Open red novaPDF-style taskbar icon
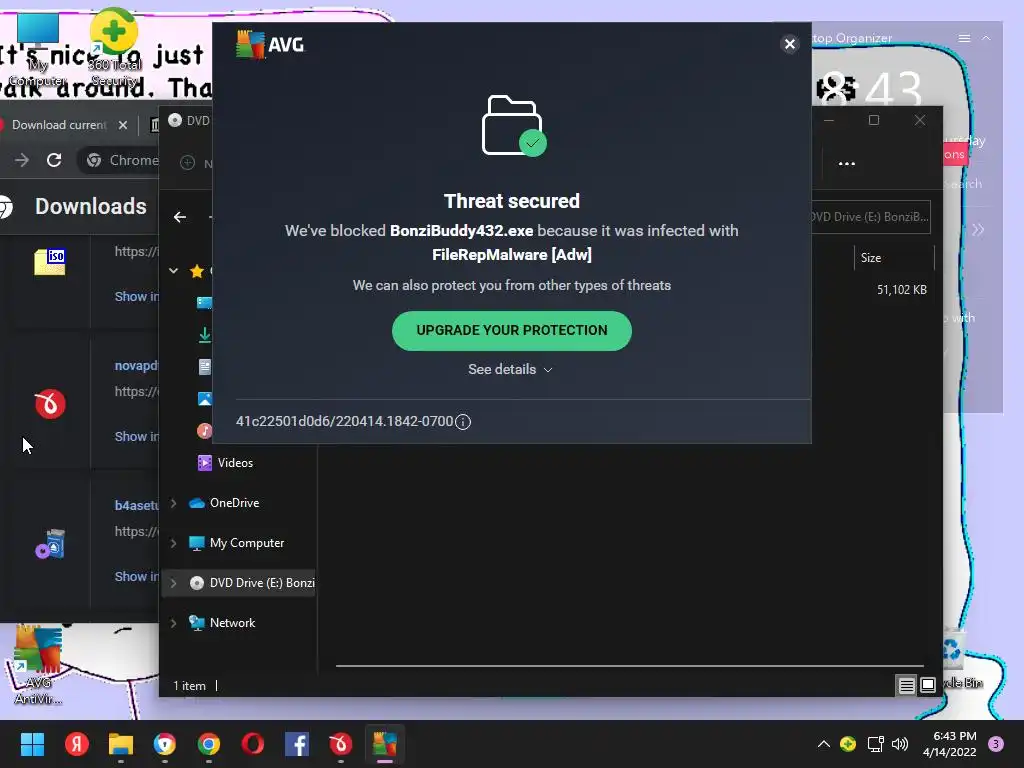 [340, 744]
